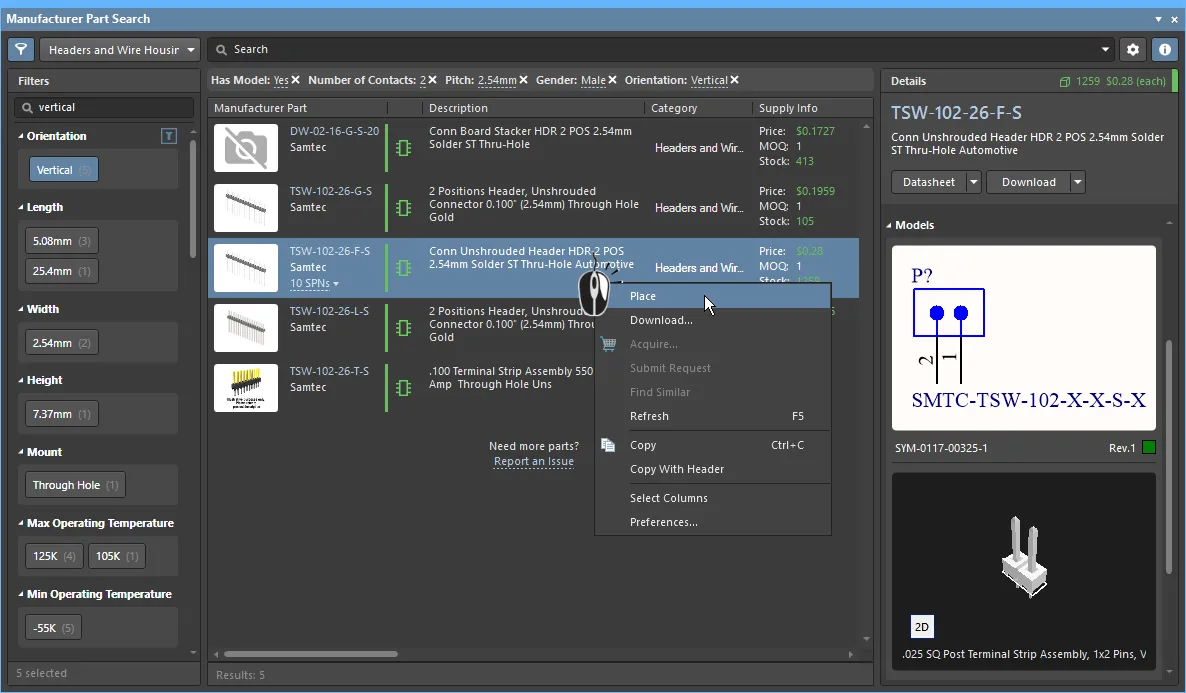Click component model icon for TSW-102-26-T-S

403,387
